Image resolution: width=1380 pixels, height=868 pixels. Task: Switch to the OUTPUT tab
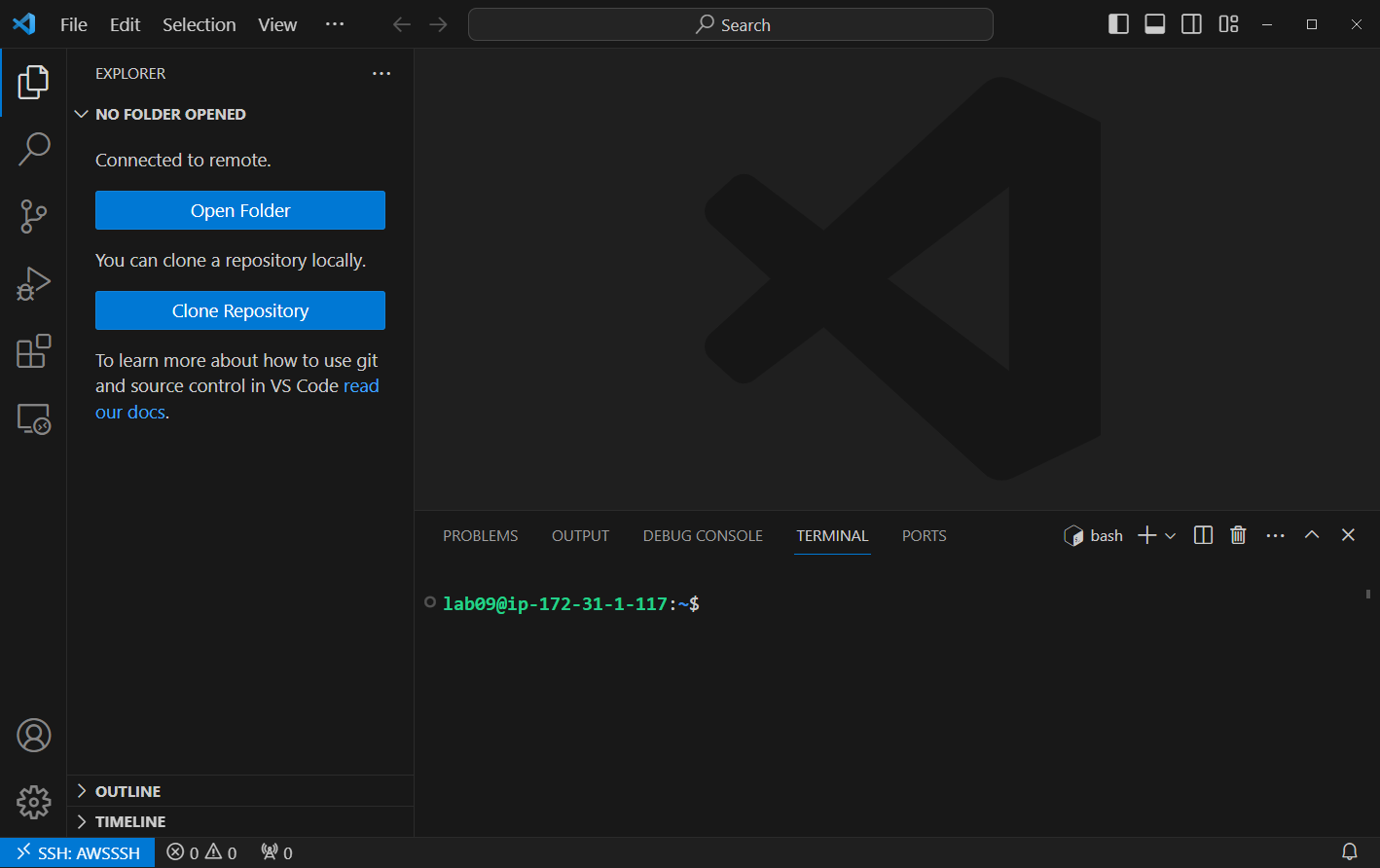tap(580, 535)
